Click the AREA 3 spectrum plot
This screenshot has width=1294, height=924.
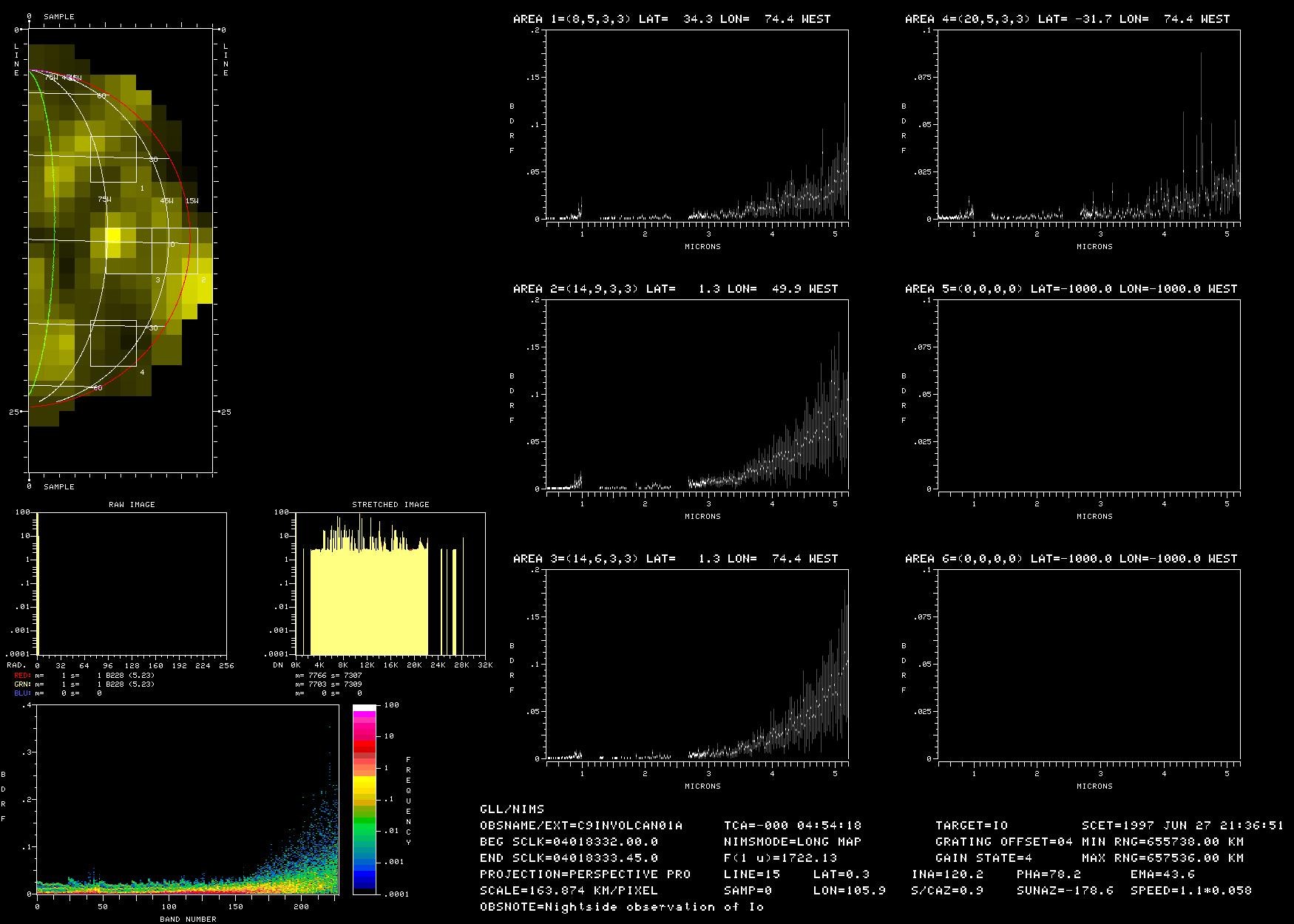coord(697,664)
